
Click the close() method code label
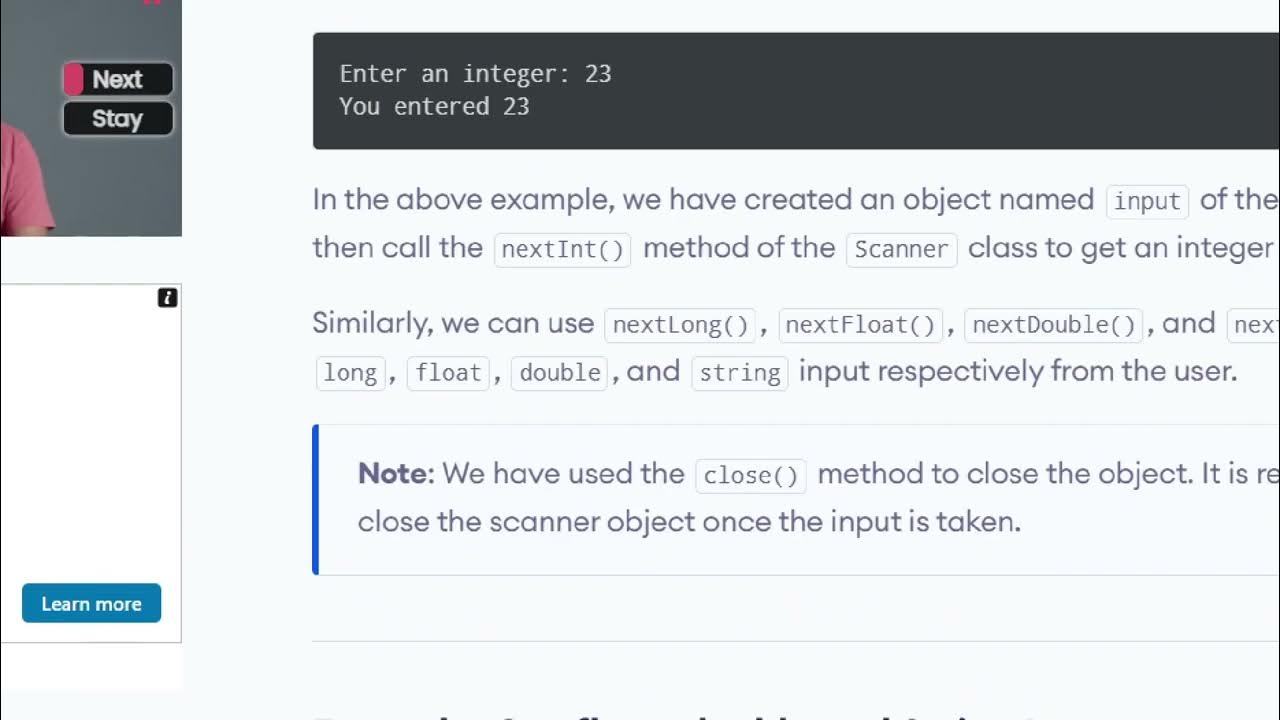tap(750, 475)
